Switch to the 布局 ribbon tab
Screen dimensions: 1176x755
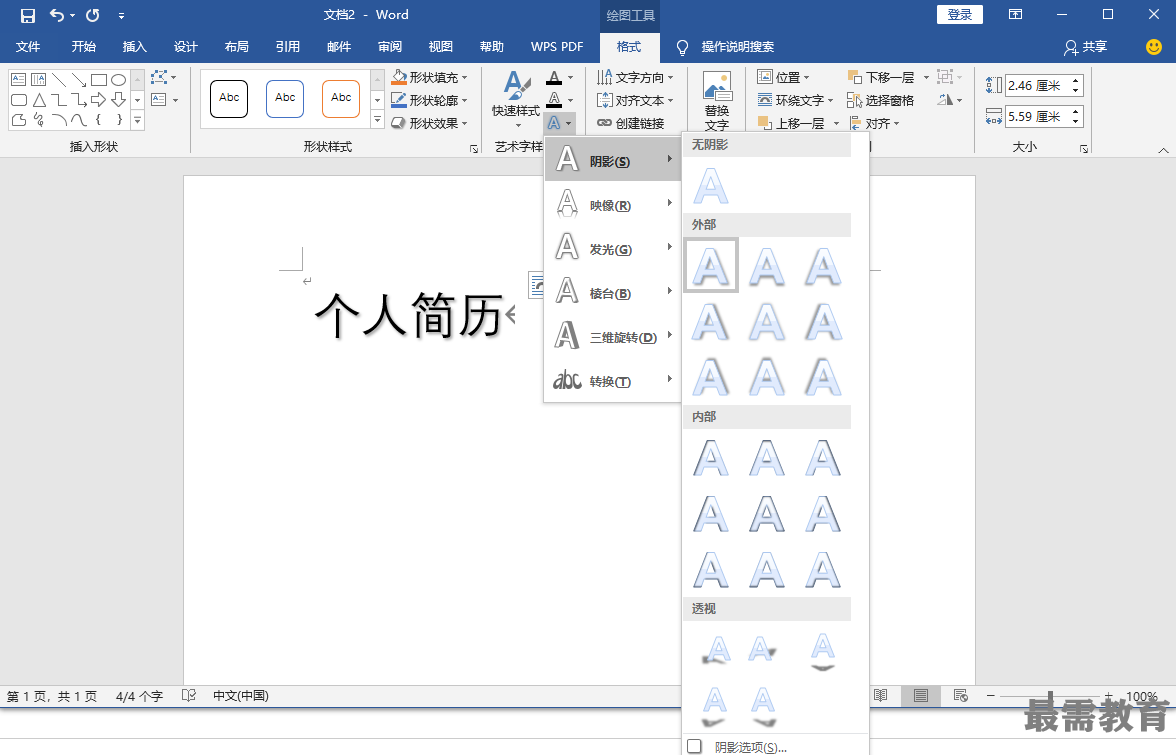pyautogui.click(x=236, y=46)
